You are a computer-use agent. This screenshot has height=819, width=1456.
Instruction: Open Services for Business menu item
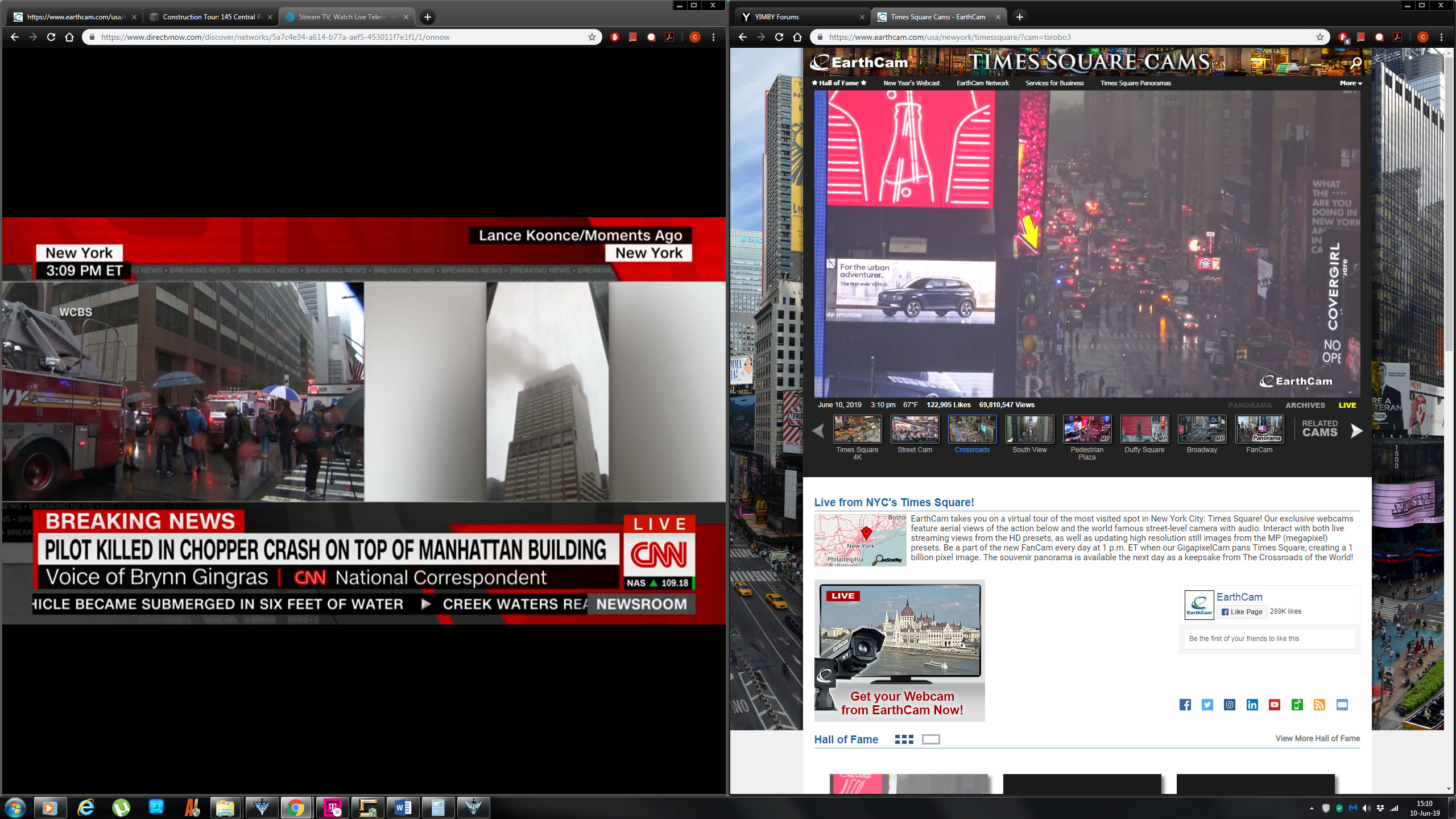[1054, 83]
